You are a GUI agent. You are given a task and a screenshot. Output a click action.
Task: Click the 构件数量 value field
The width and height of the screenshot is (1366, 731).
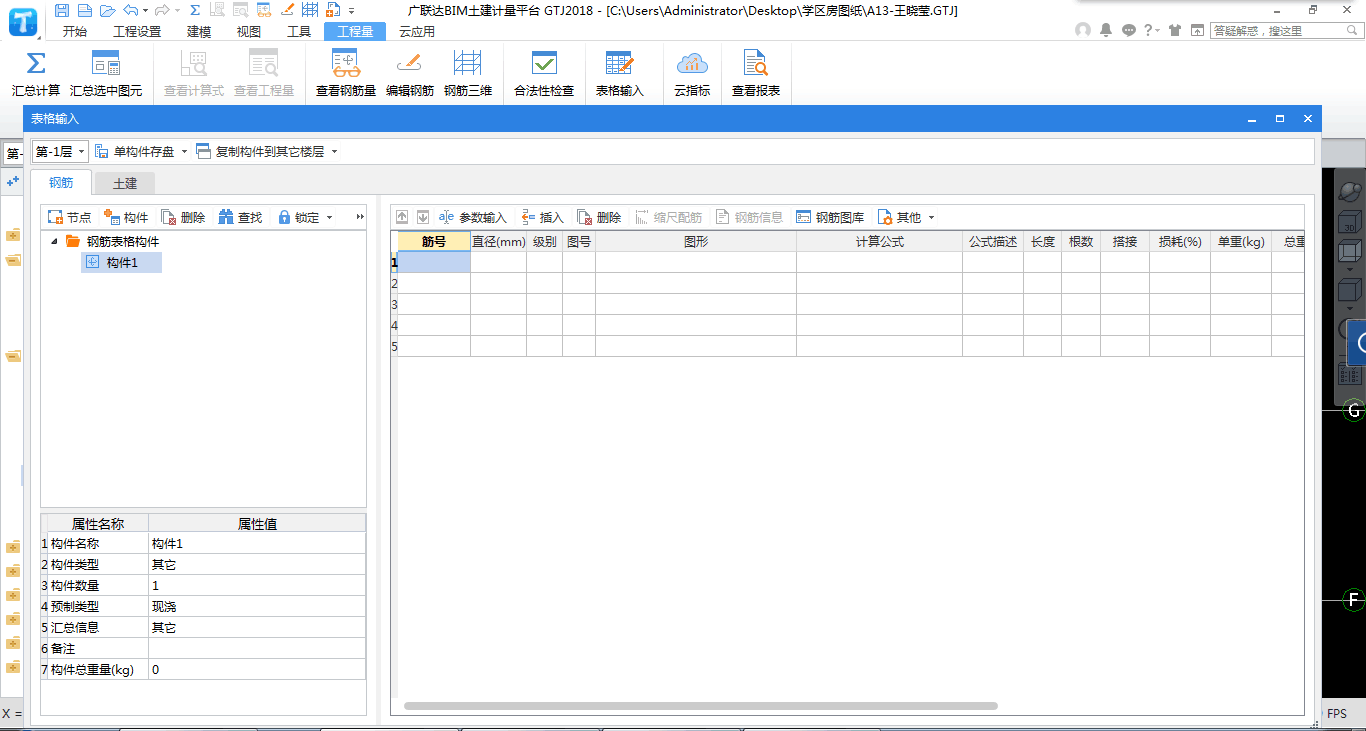pyautogui.click(x=257, y=586)
